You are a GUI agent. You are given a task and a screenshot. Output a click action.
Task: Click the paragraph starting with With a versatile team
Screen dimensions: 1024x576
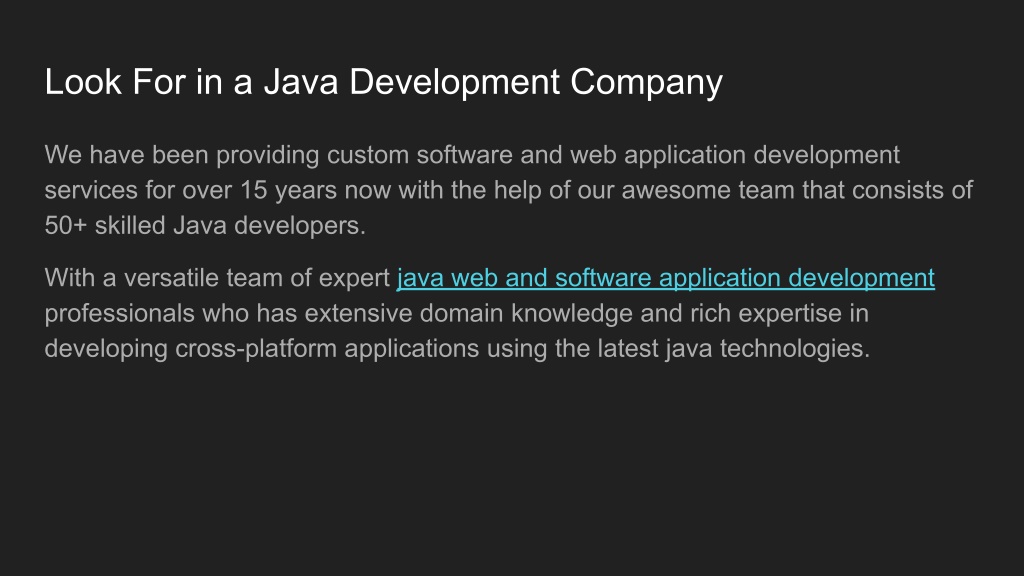point(490,313)
